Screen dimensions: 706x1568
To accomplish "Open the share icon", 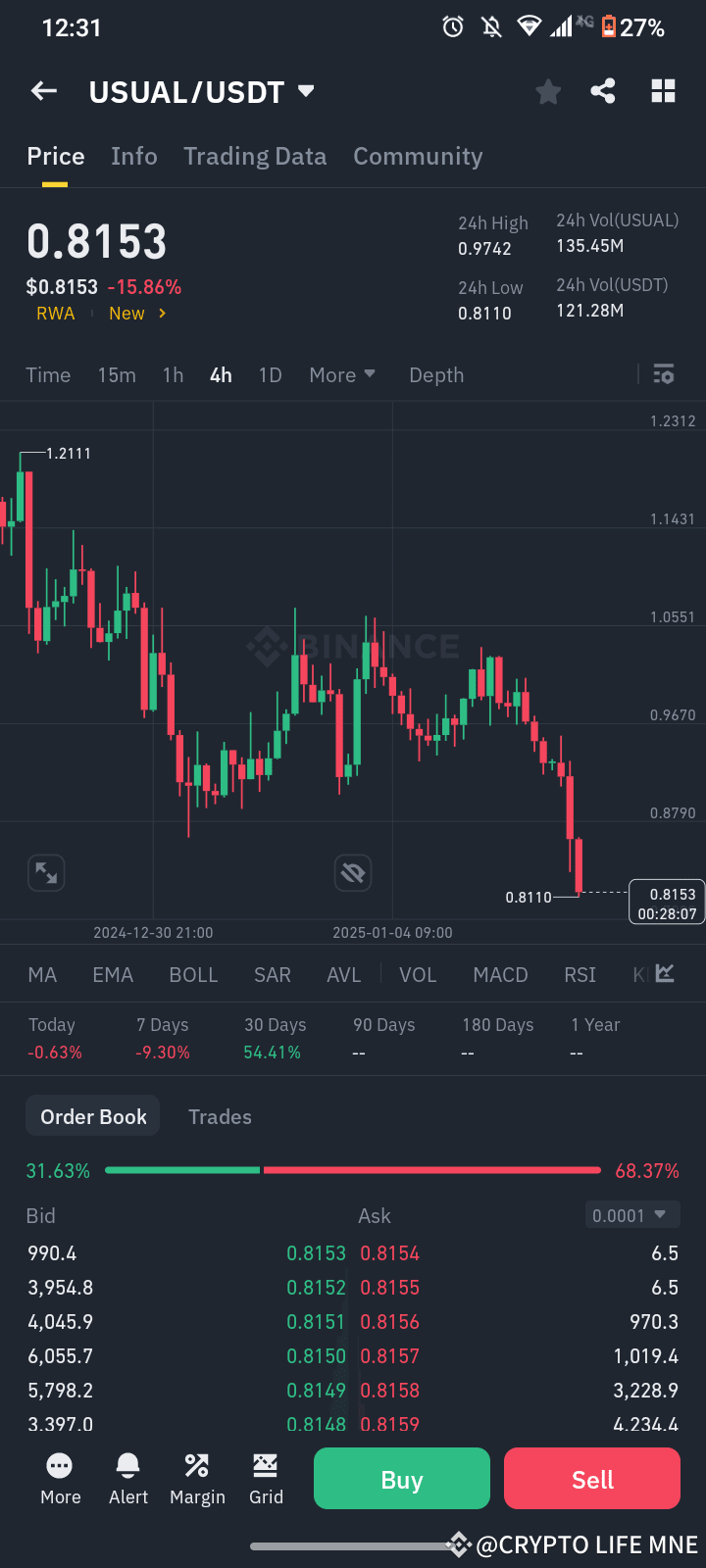I will (x=604, y=90).
